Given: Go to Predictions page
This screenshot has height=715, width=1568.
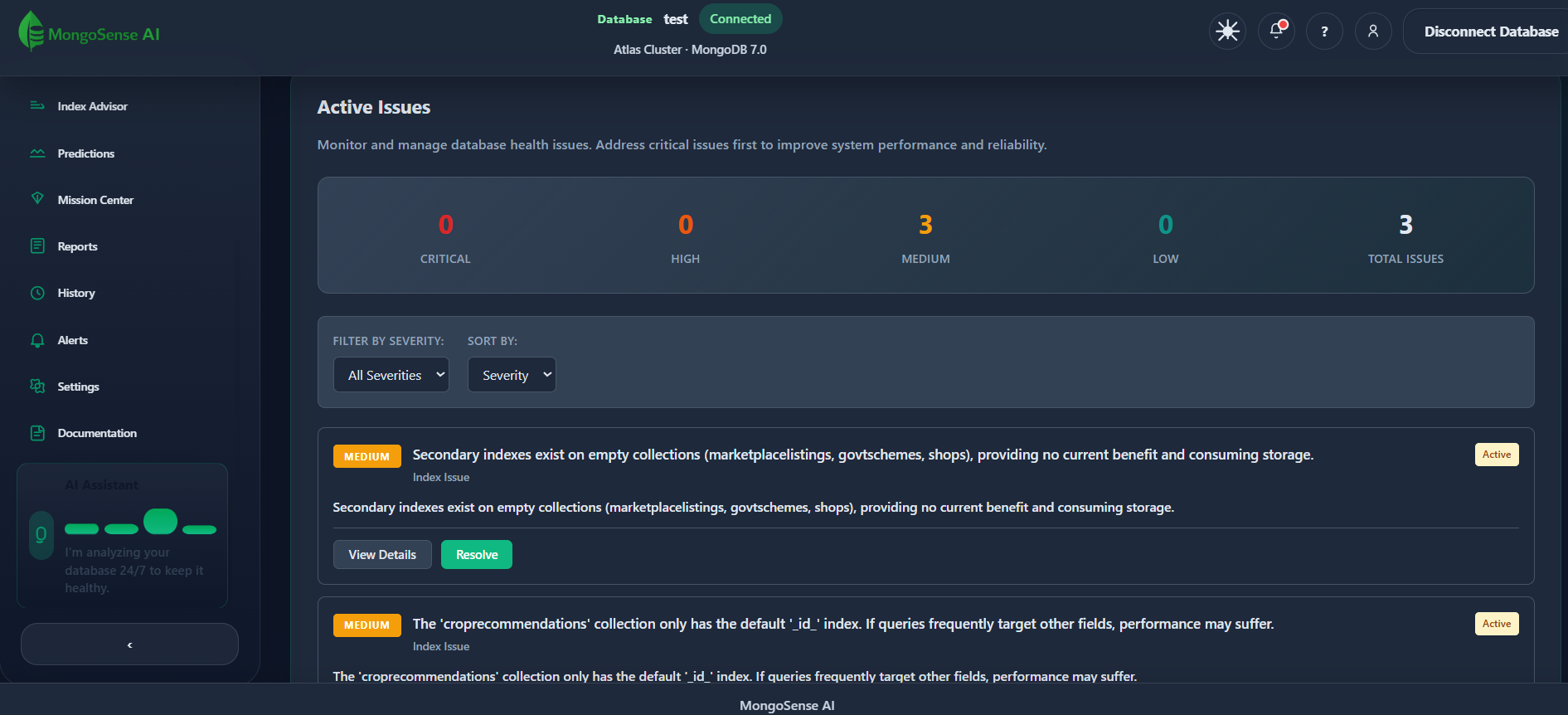Looking at the screenshot, I should [86, 153].
